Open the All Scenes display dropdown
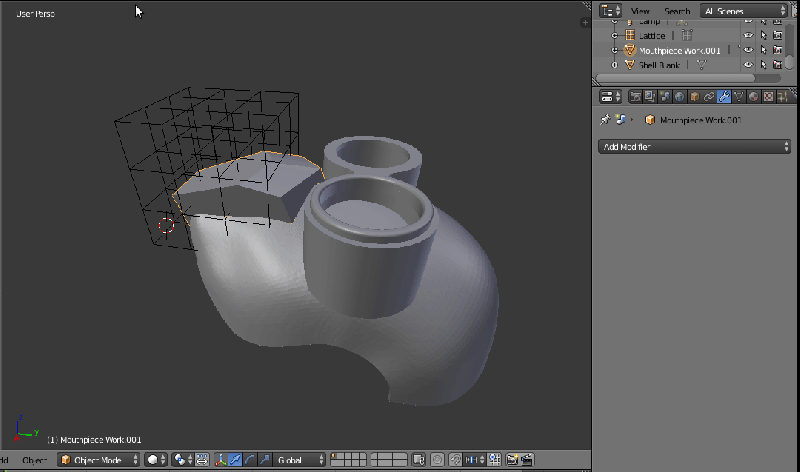 (744, 11)
